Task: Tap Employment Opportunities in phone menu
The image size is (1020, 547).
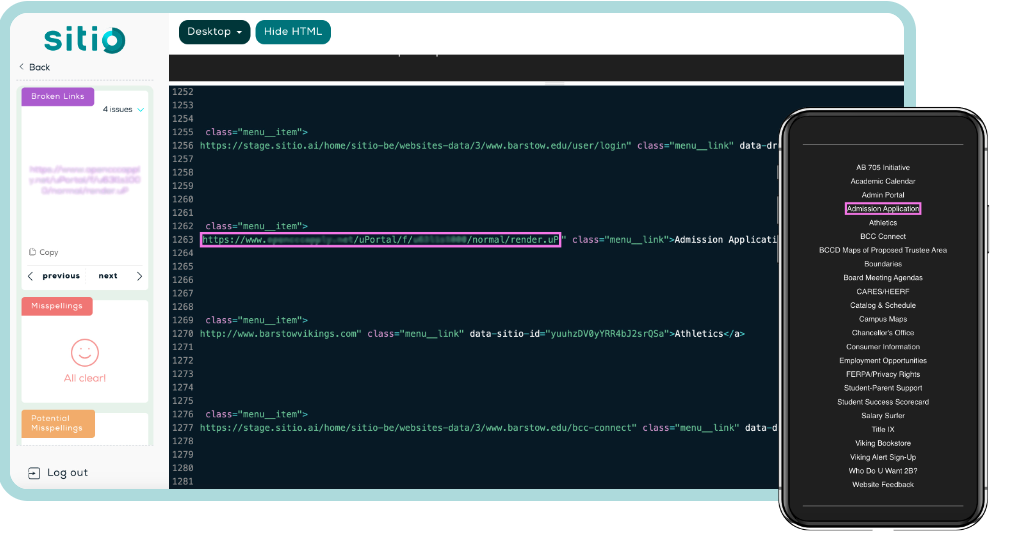Action: (x=883, y=361)
